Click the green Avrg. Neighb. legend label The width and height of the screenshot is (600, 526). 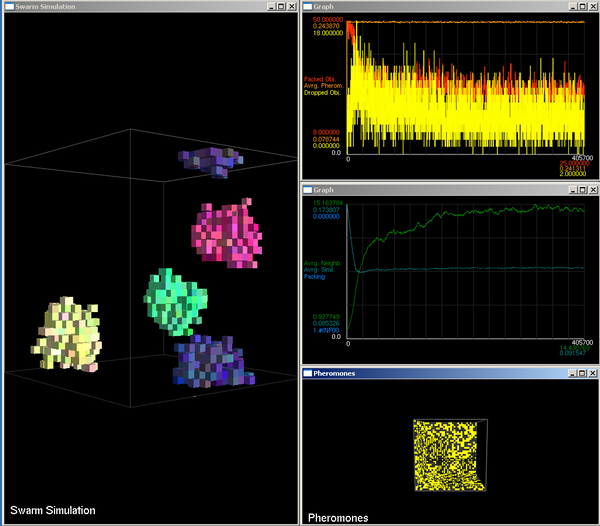323,263
